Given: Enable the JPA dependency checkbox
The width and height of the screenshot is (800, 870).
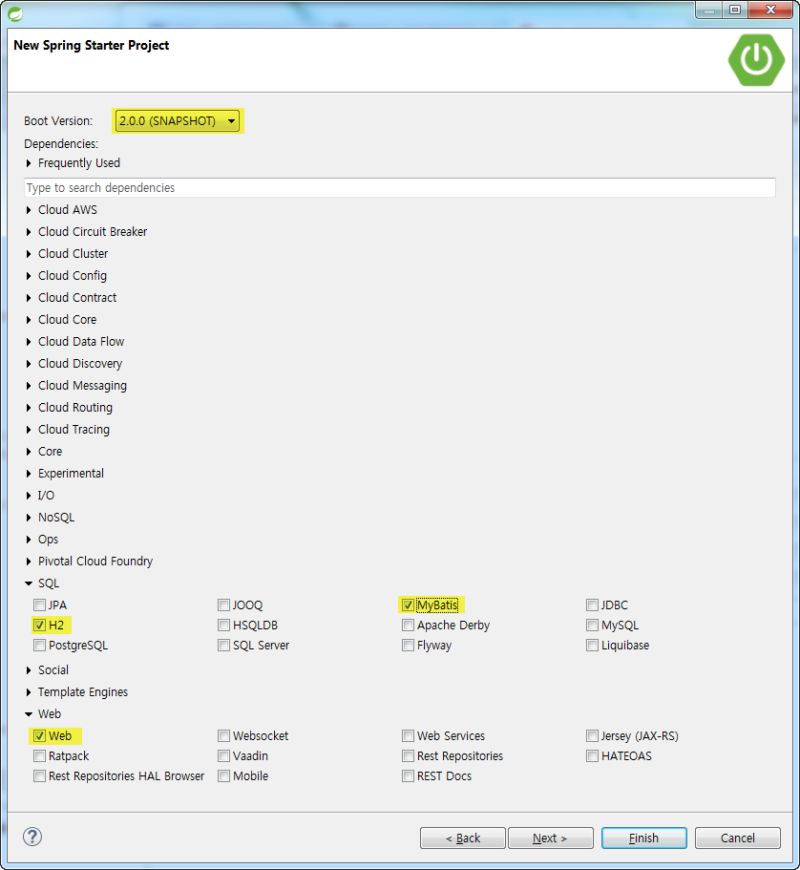Looking at the screenshot, I should [39, 605].
